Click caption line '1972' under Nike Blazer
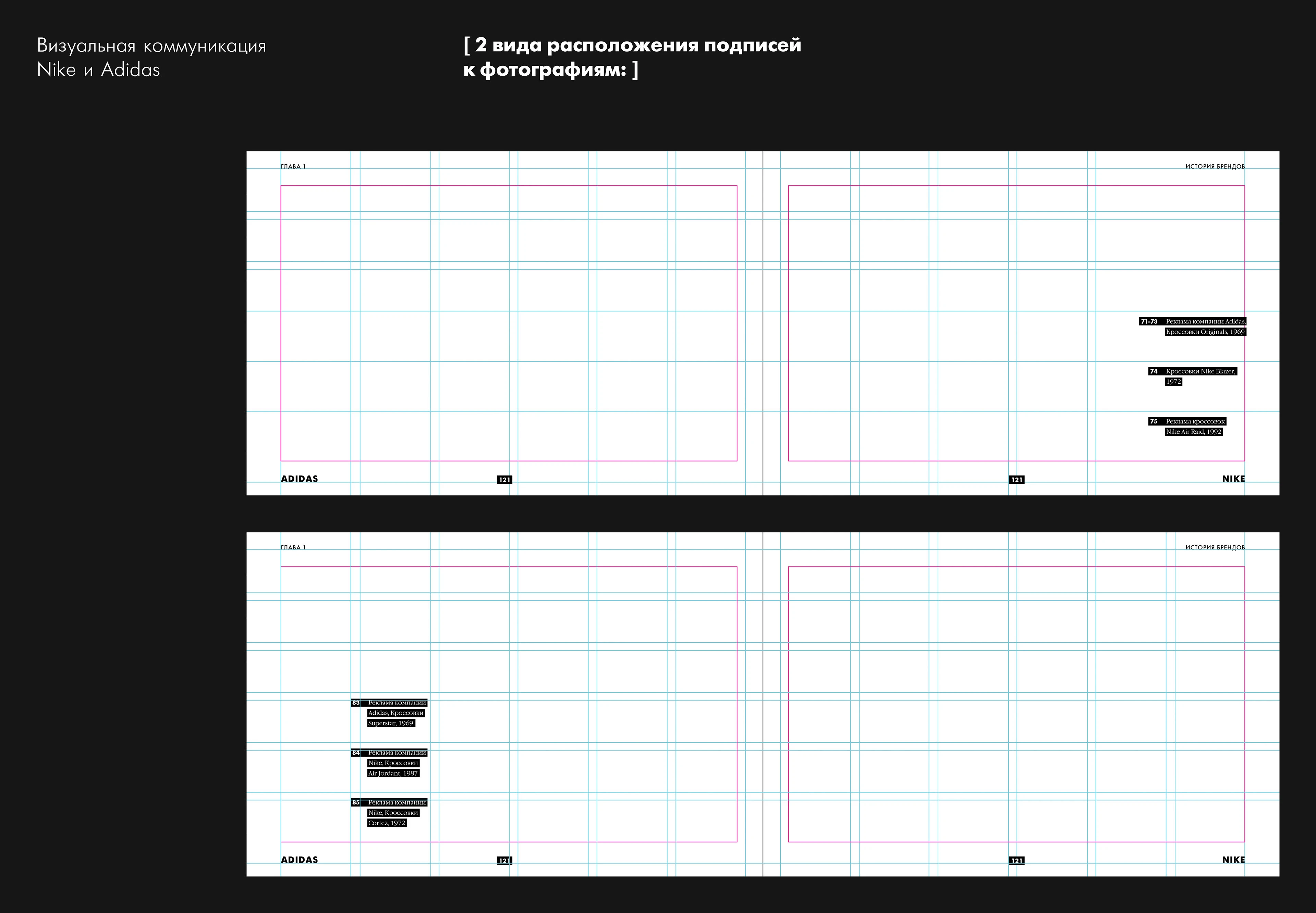The width and height of the screenshot is (1316, 913). tap(1173, 382)
